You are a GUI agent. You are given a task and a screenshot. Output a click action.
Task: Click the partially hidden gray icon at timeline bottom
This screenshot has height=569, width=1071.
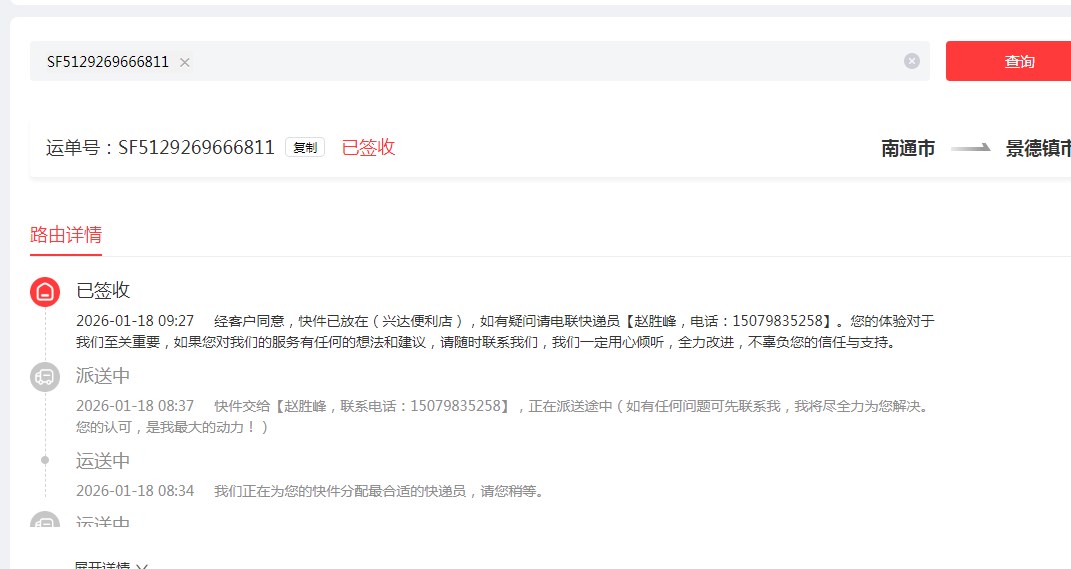[x=45, y=522]
